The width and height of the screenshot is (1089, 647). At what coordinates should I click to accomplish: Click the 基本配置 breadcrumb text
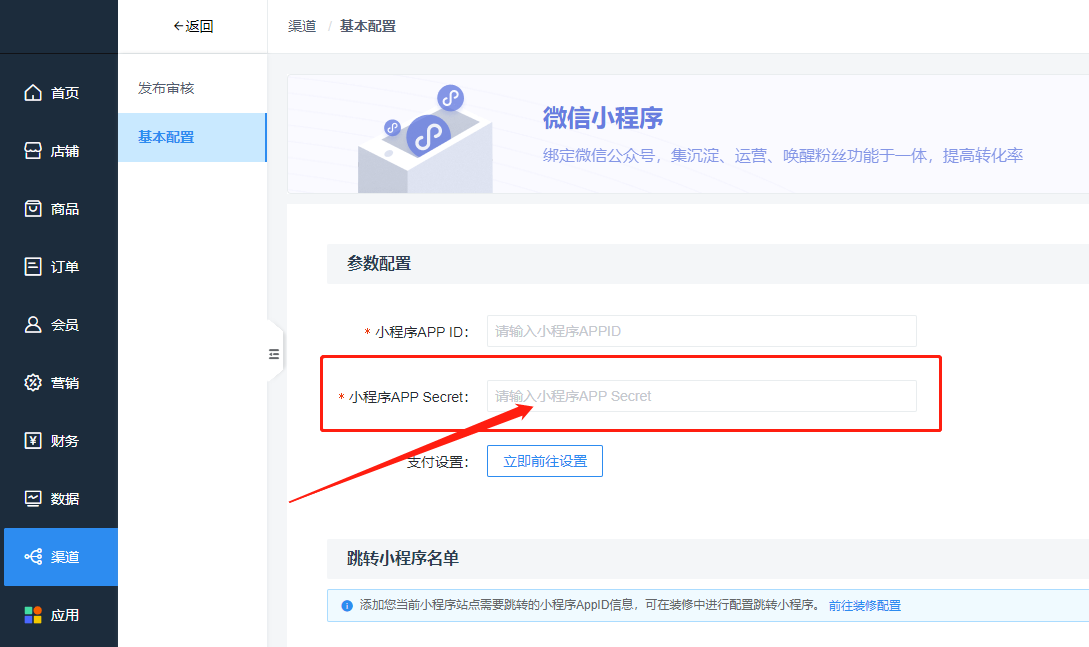click(367, 26)
